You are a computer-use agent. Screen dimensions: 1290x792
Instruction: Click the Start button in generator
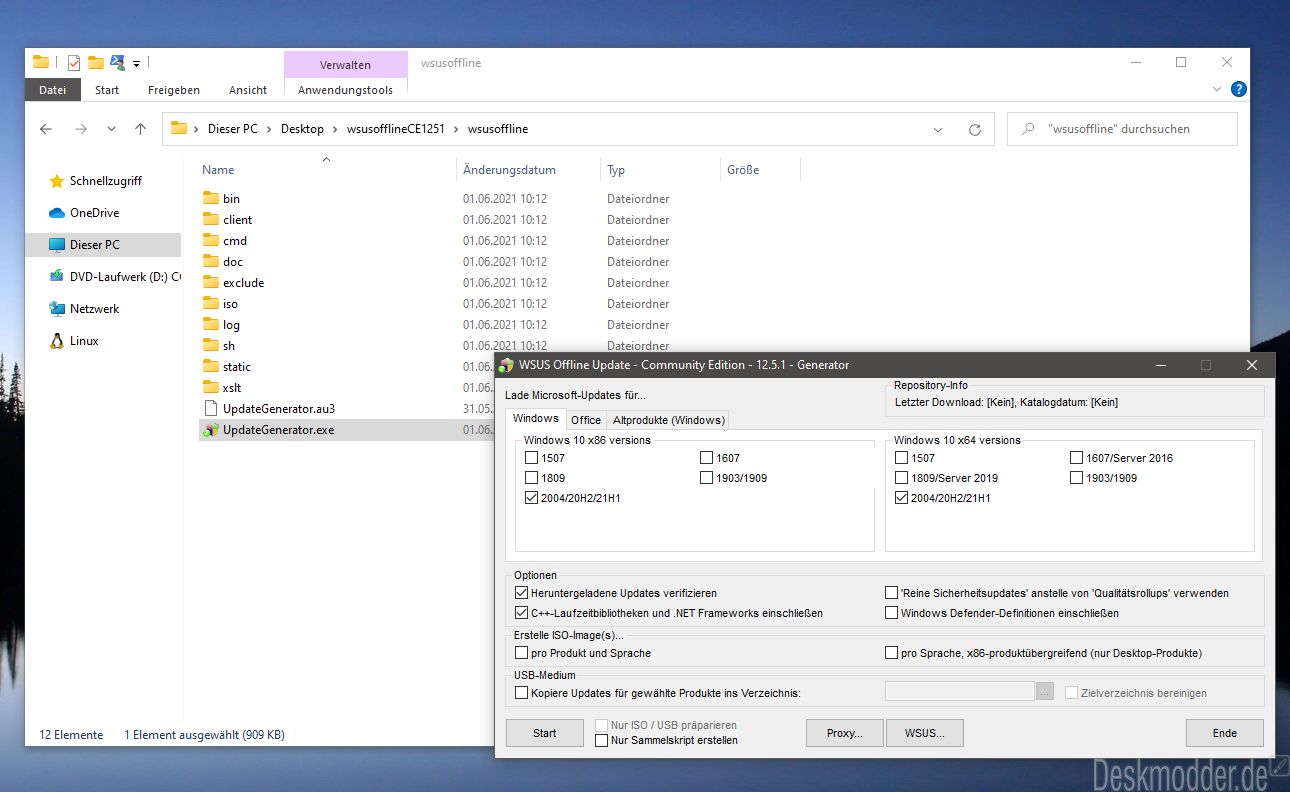[x=545, y=733]
